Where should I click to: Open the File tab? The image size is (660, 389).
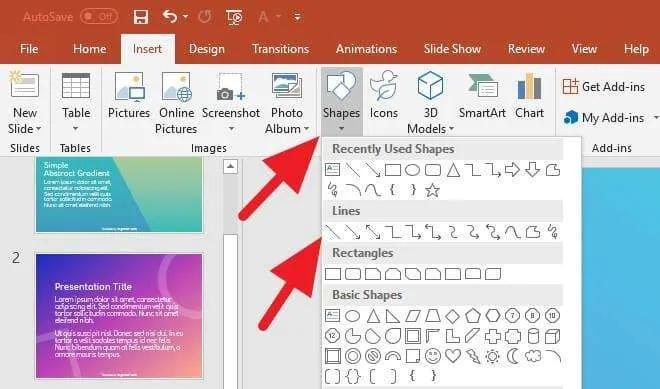(29, 49)
